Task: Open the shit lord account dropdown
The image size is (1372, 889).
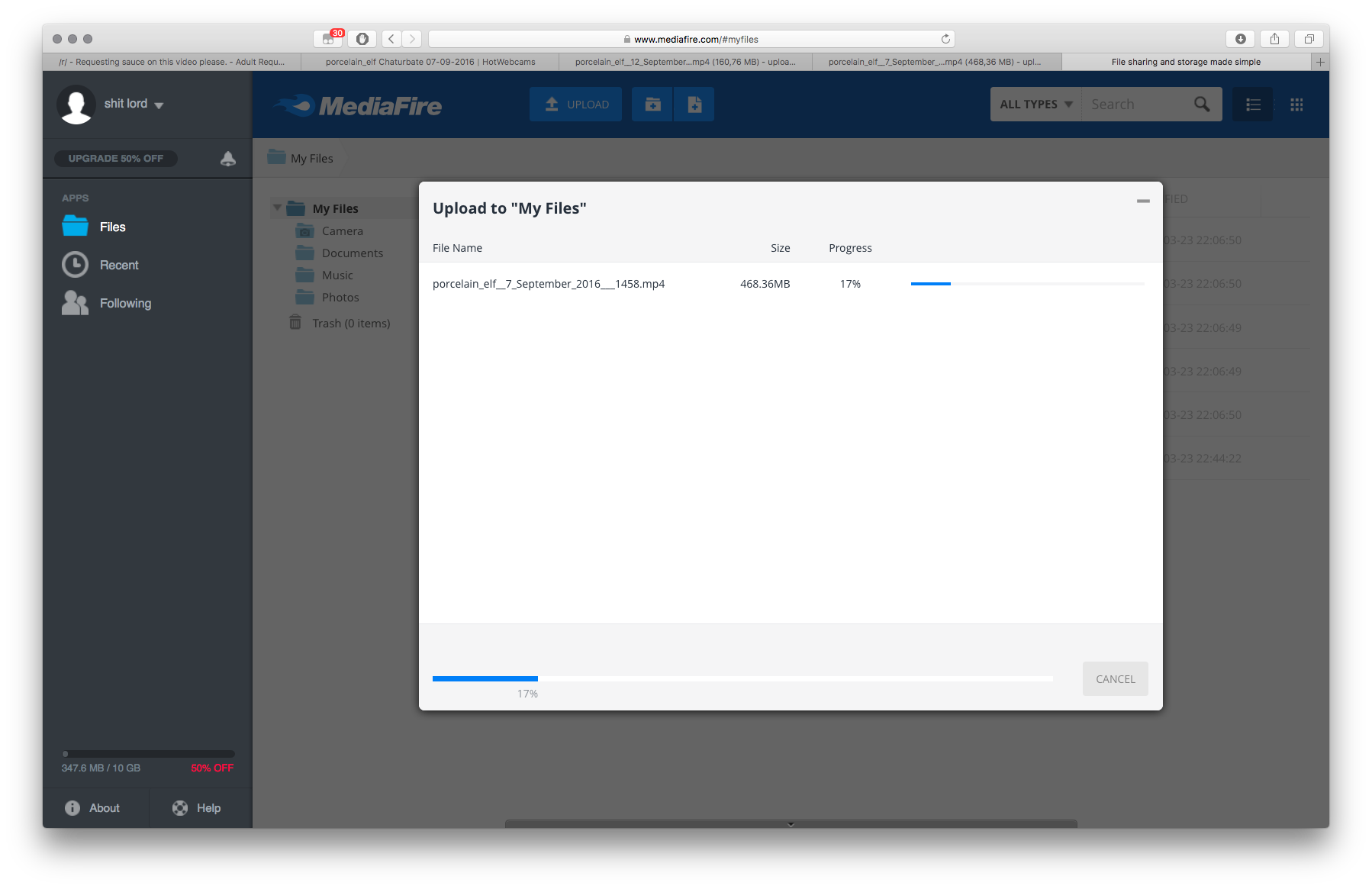Action: pos(134,104)
